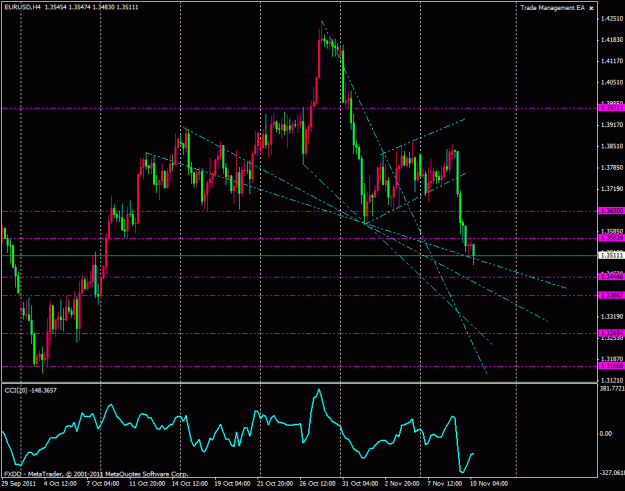
Task: Select the 1.32684 horizontal line price tag
Action: tap(612, 333)
